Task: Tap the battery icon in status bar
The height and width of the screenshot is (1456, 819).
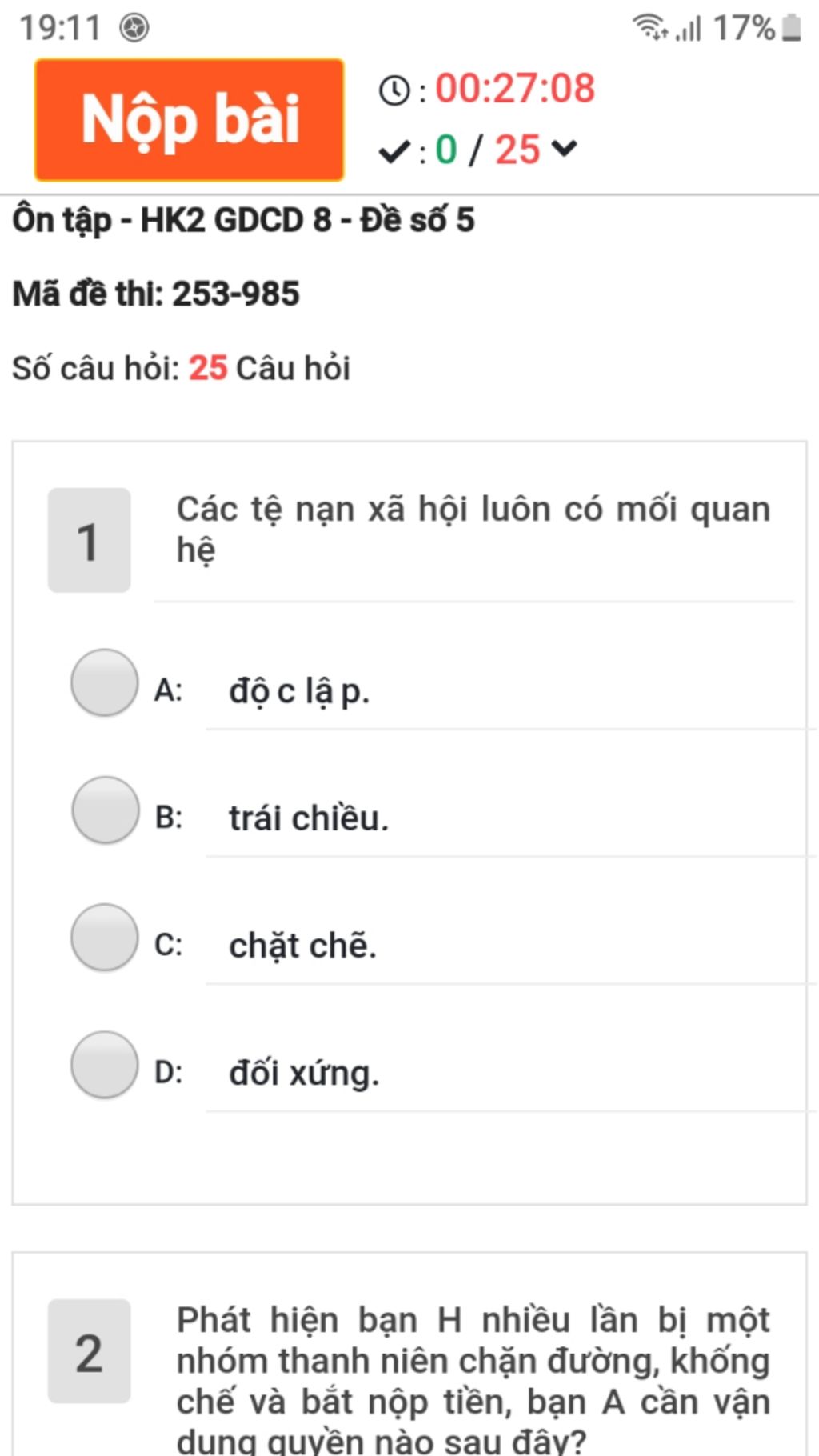Action: (791, 27)
